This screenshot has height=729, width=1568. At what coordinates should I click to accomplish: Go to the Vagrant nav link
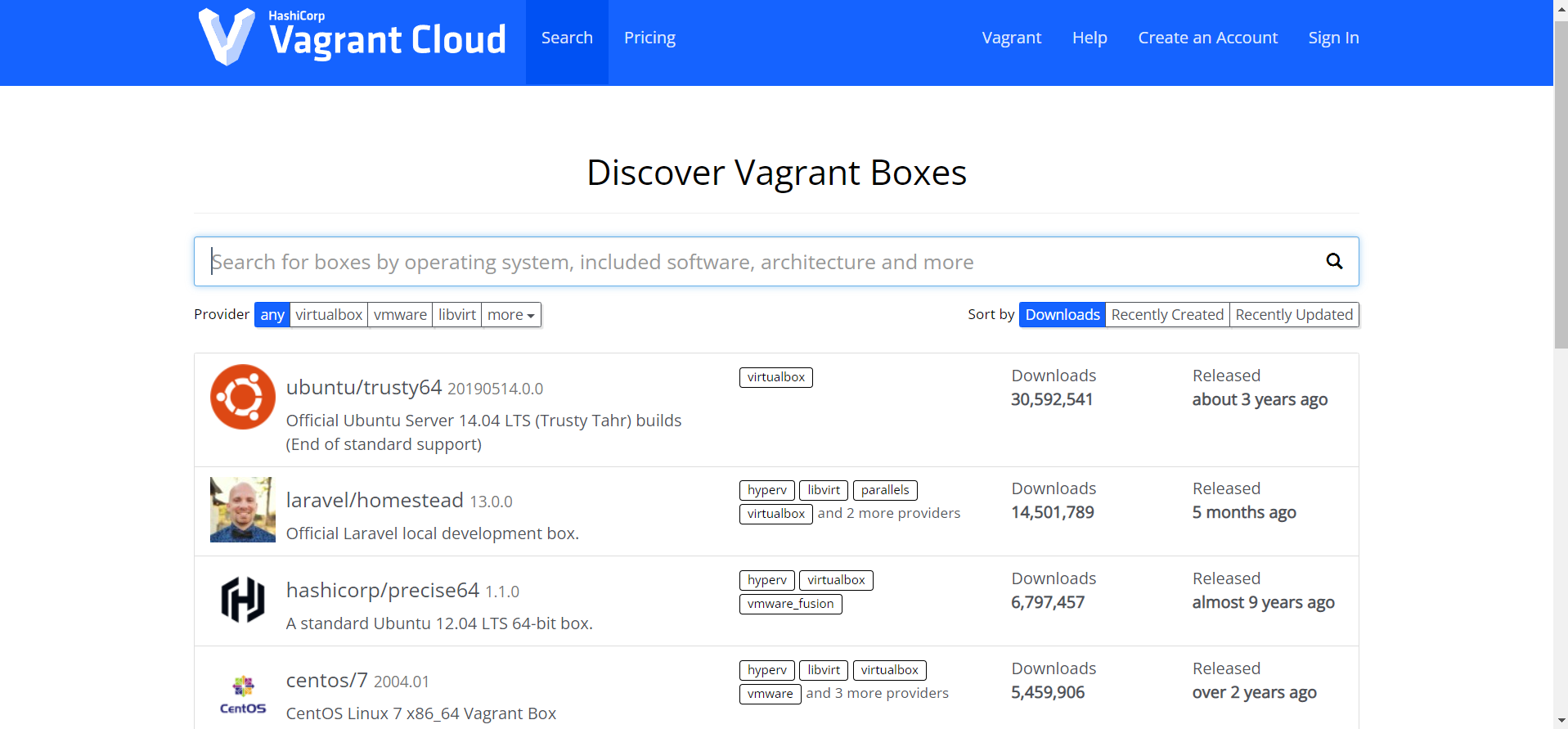coord(1012,38)
